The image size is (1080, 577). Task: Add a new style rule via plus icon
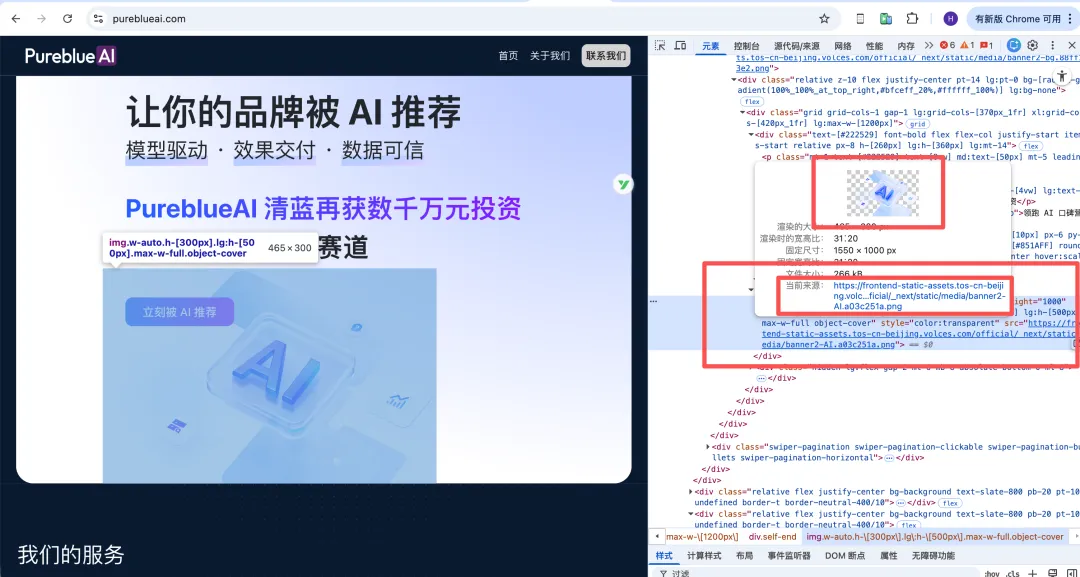click(x=1033, y=573)
